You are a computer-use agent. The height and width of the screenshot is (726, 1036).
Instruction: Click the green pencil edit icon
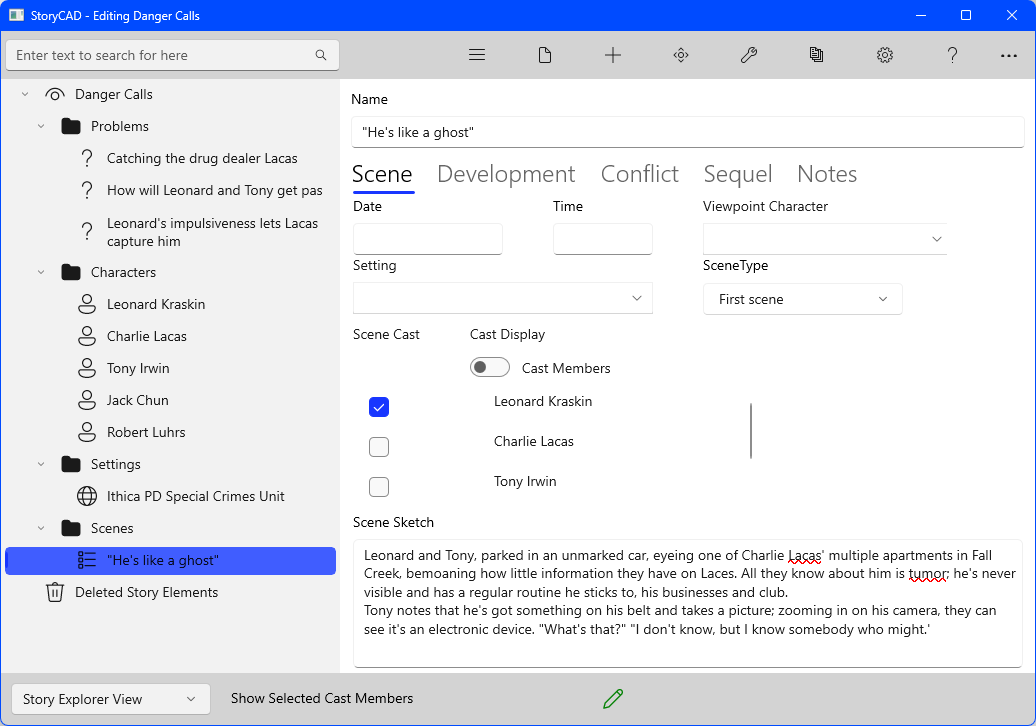613,699
